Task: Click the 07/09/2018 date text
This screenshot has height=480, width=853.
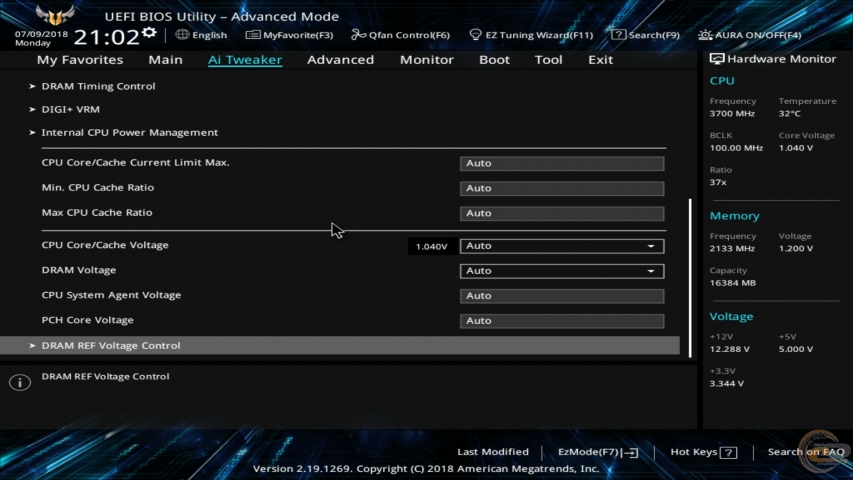Action: (41, 34)
